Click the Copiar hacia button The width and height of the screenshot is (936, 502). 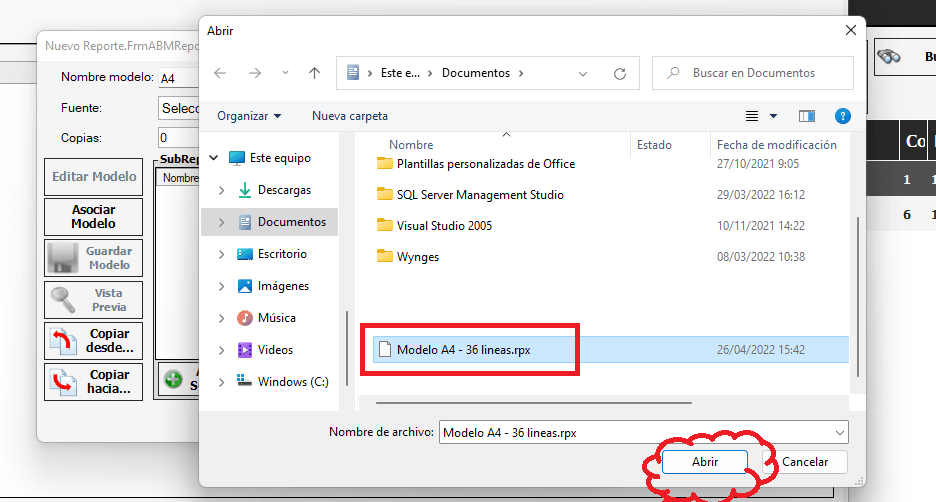[x=94, y=381]
